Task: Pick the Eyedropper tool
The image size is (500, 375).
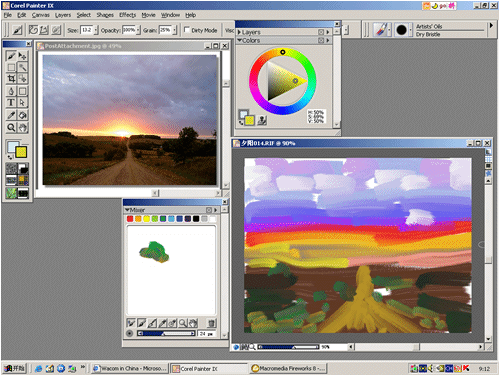Action: 11,115
